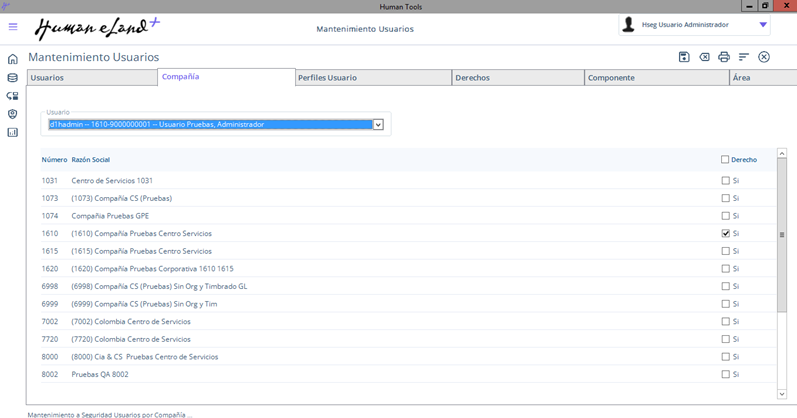Go to home via sidebar icon

click(x=13, y=59)
